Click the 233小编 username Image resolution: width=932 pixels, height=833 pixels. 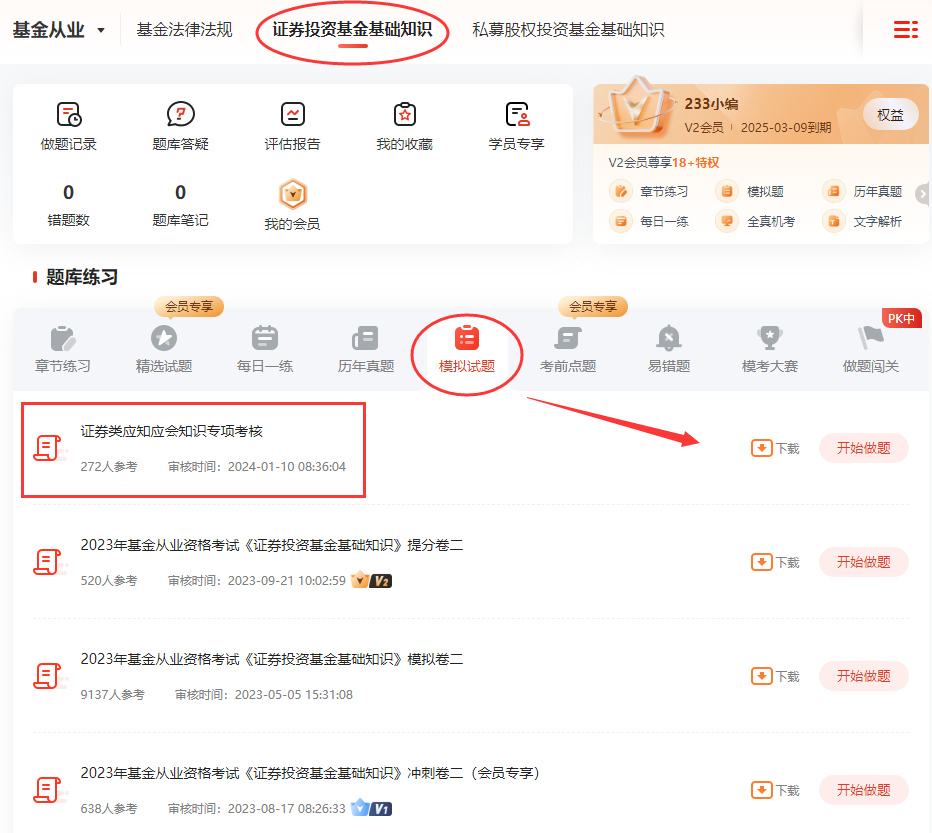pyautogui.click(x=711, y=104)
